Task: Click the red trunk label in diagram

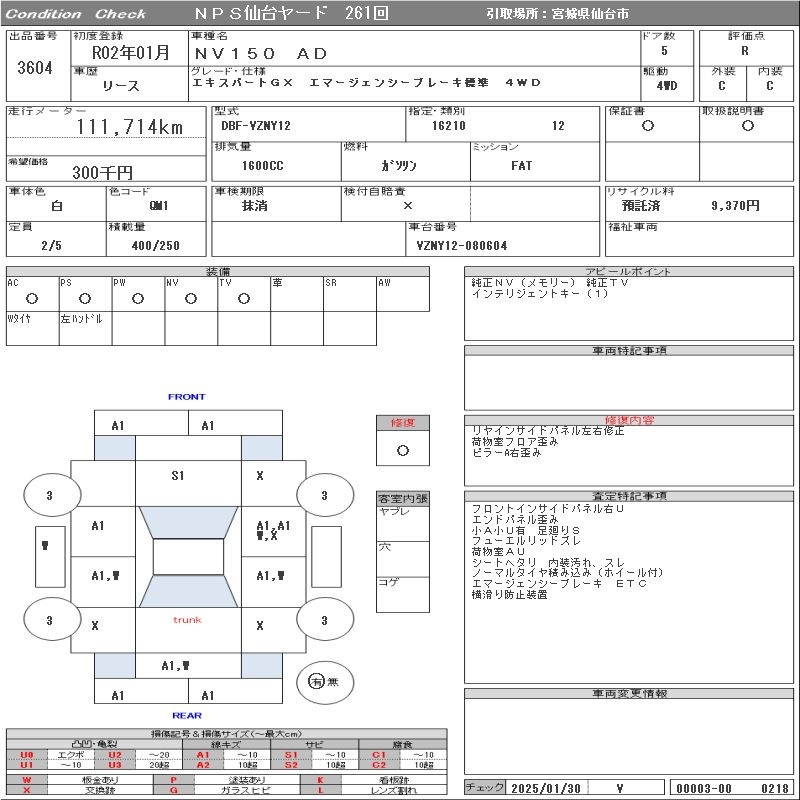Action: point(187,620)
